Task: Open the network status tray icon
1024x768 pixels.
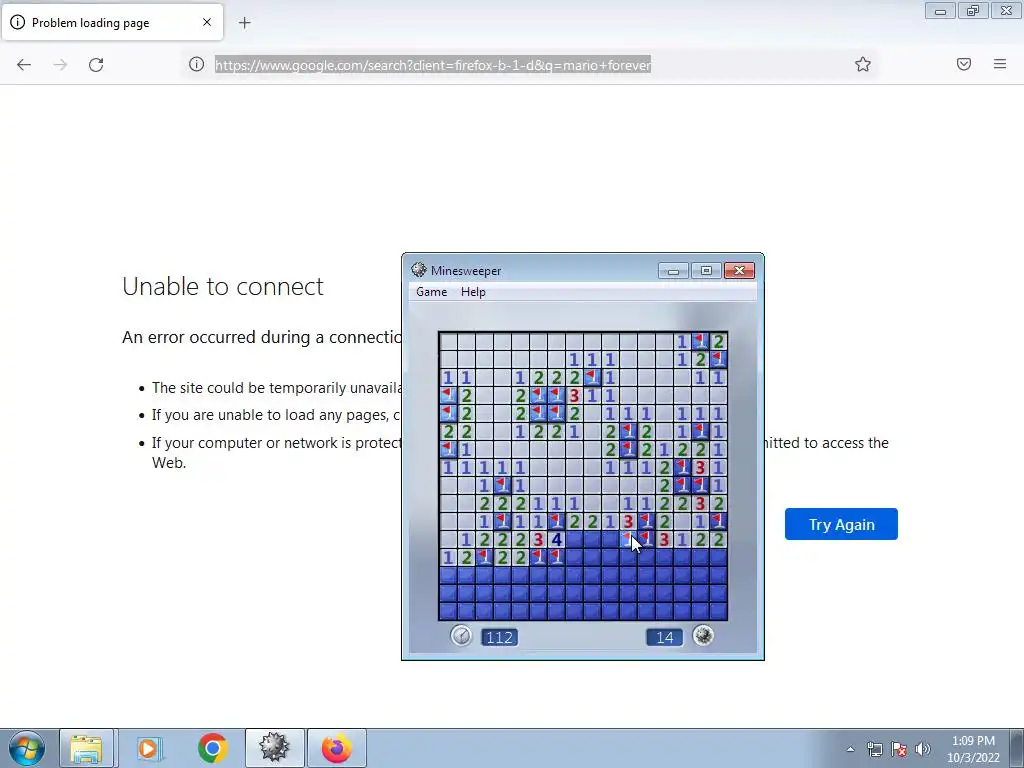Action: coord(874,749)
